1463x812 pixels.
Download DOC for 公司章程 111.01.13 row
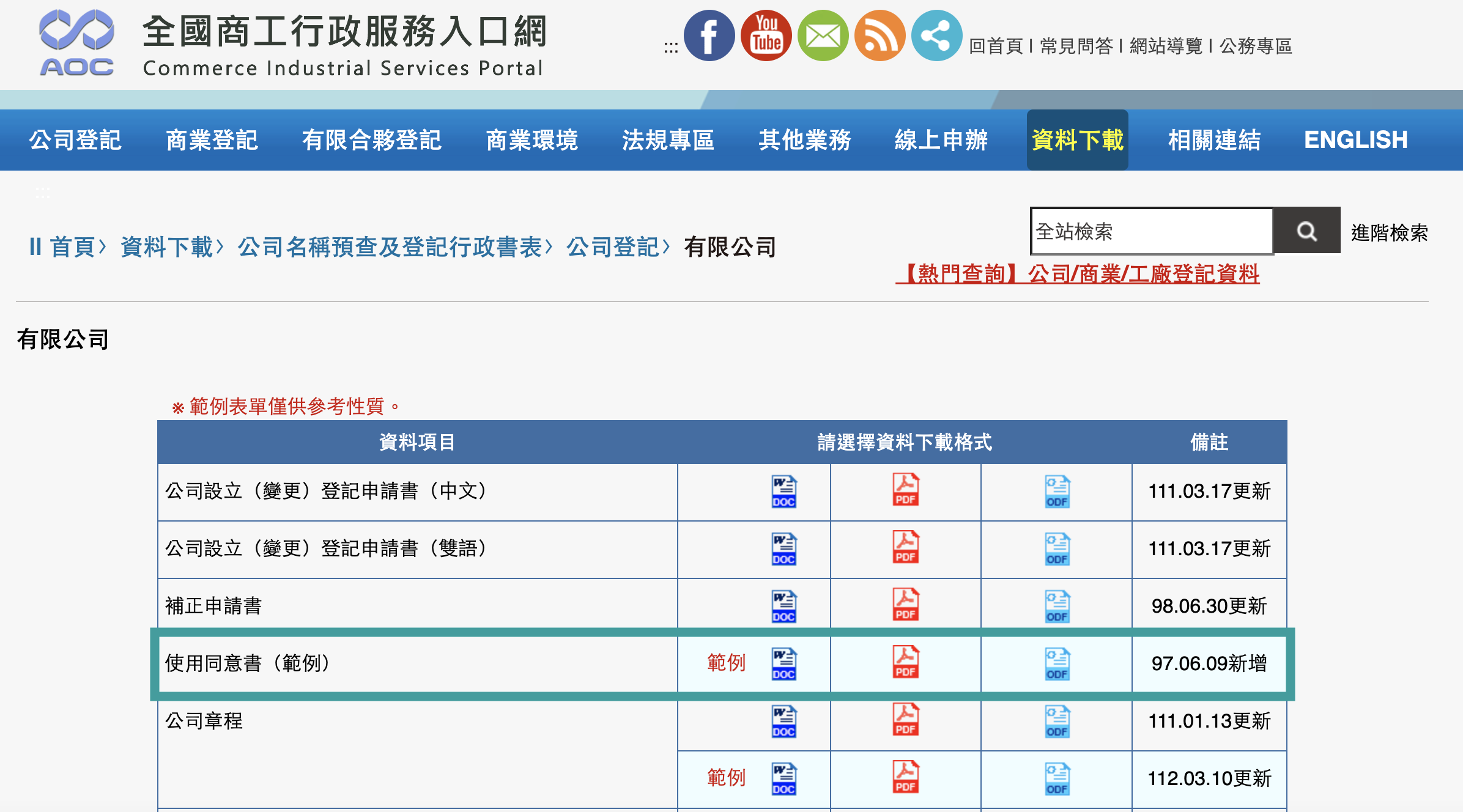pos(783,722)
